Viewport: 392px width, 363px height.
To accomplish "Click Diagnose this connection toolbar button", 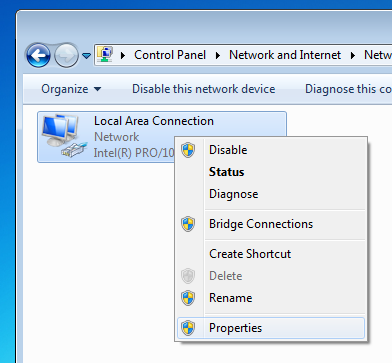I will (348, 89).
